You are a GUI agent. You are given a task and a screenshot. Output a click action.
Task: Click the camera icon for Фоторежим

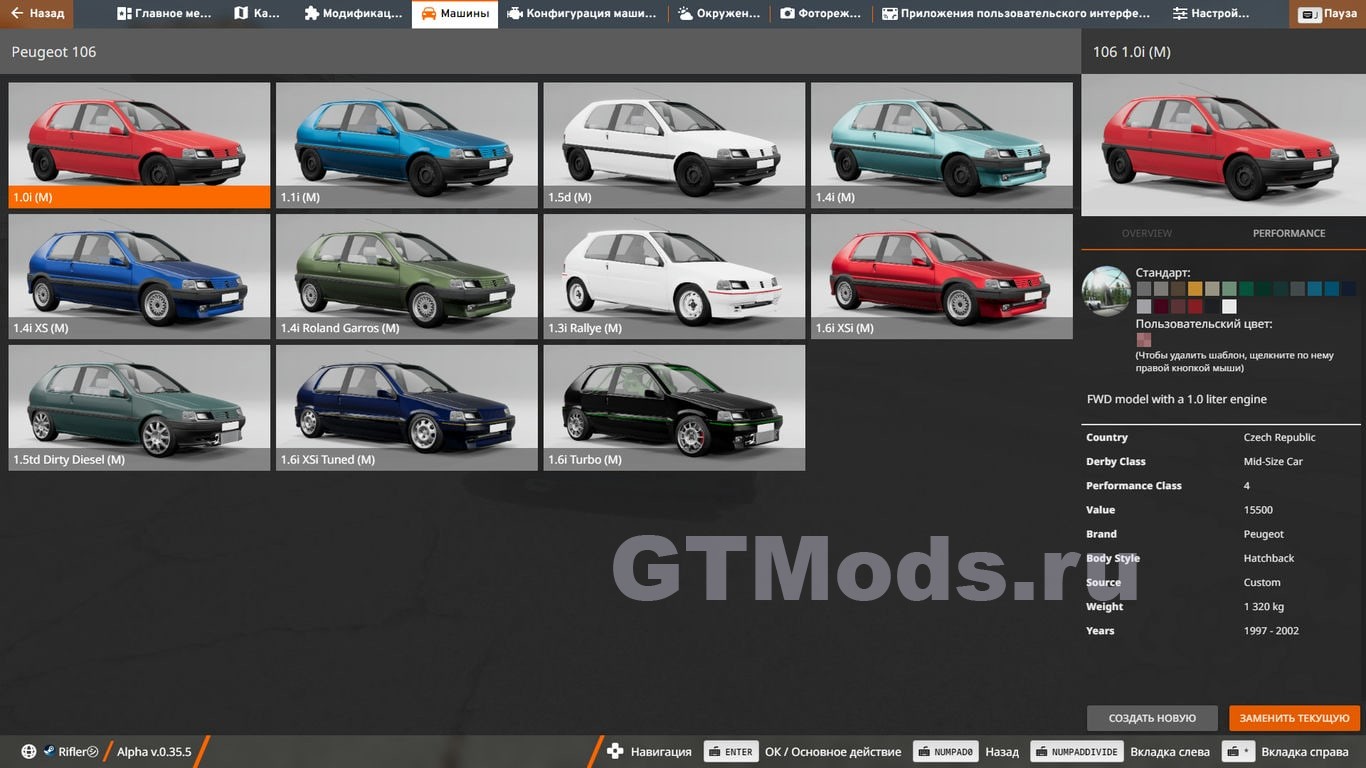pyautogui.click(x=787, y=14)
